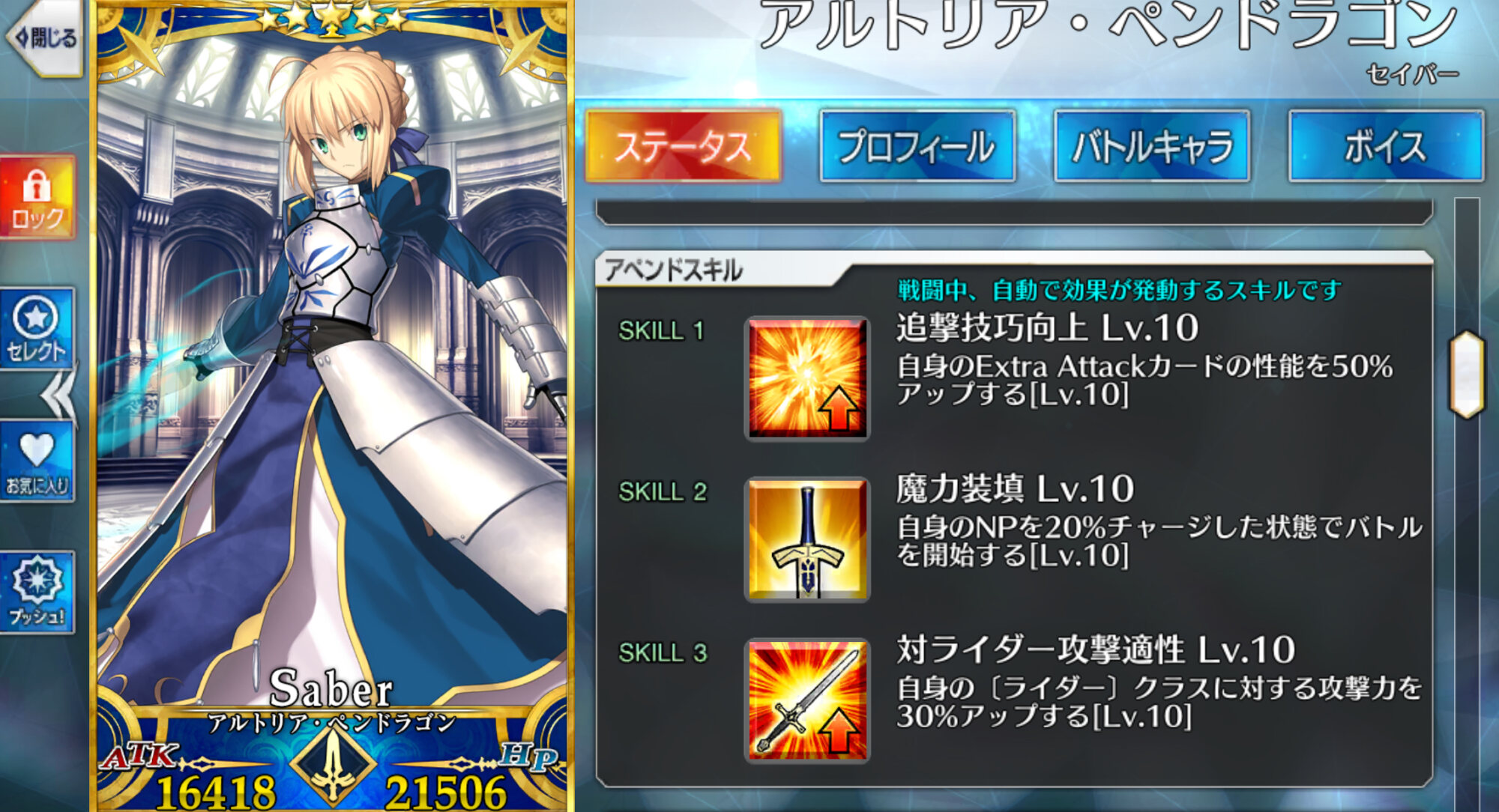
Task: Click the HP 21506 value
Action: coord(446,791)
